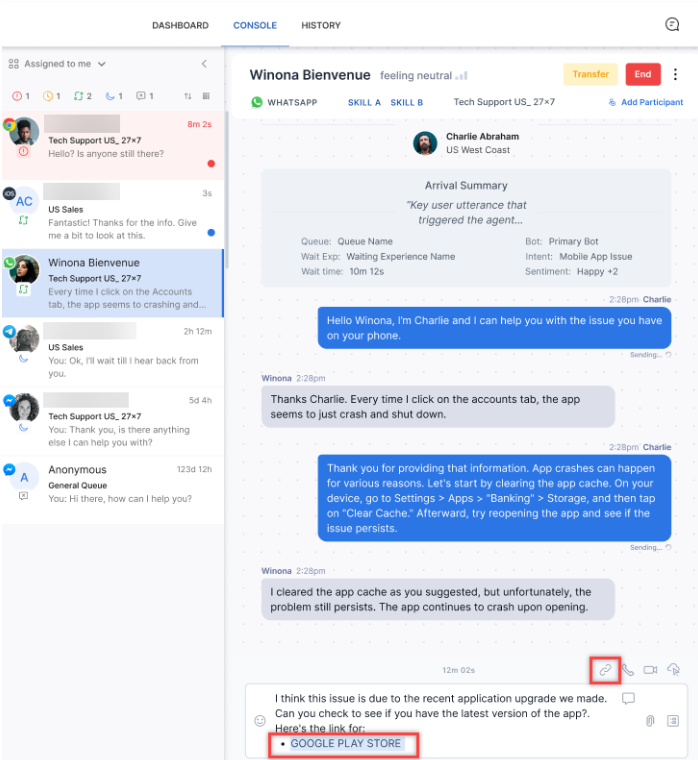Image resolution: width=698 pixels, height=760 pixels.
Task: Filter conversations by active green count
Action: pos(82,96)
